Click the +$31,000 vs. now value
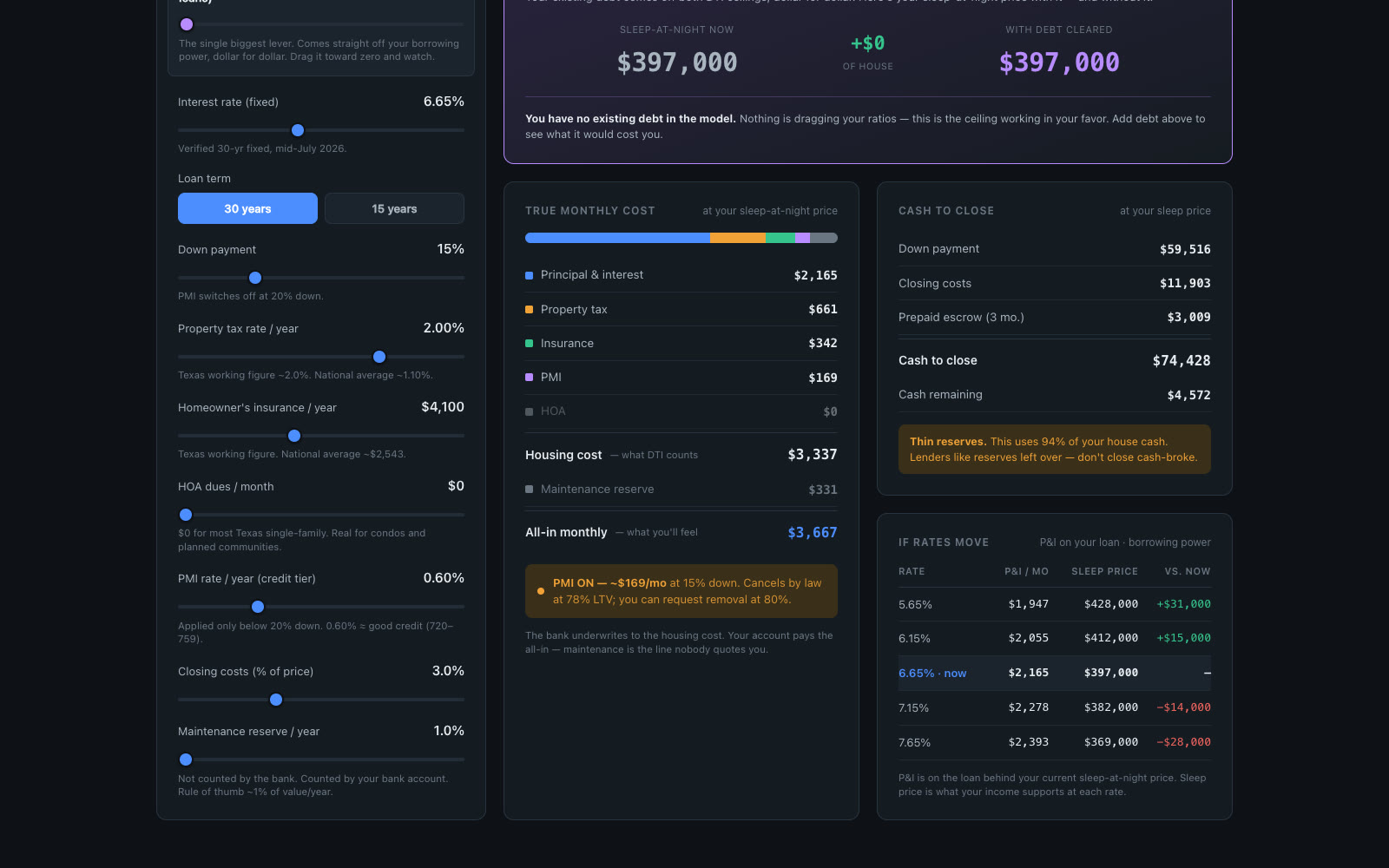The image size is (1389, 868). (1183, 604)
